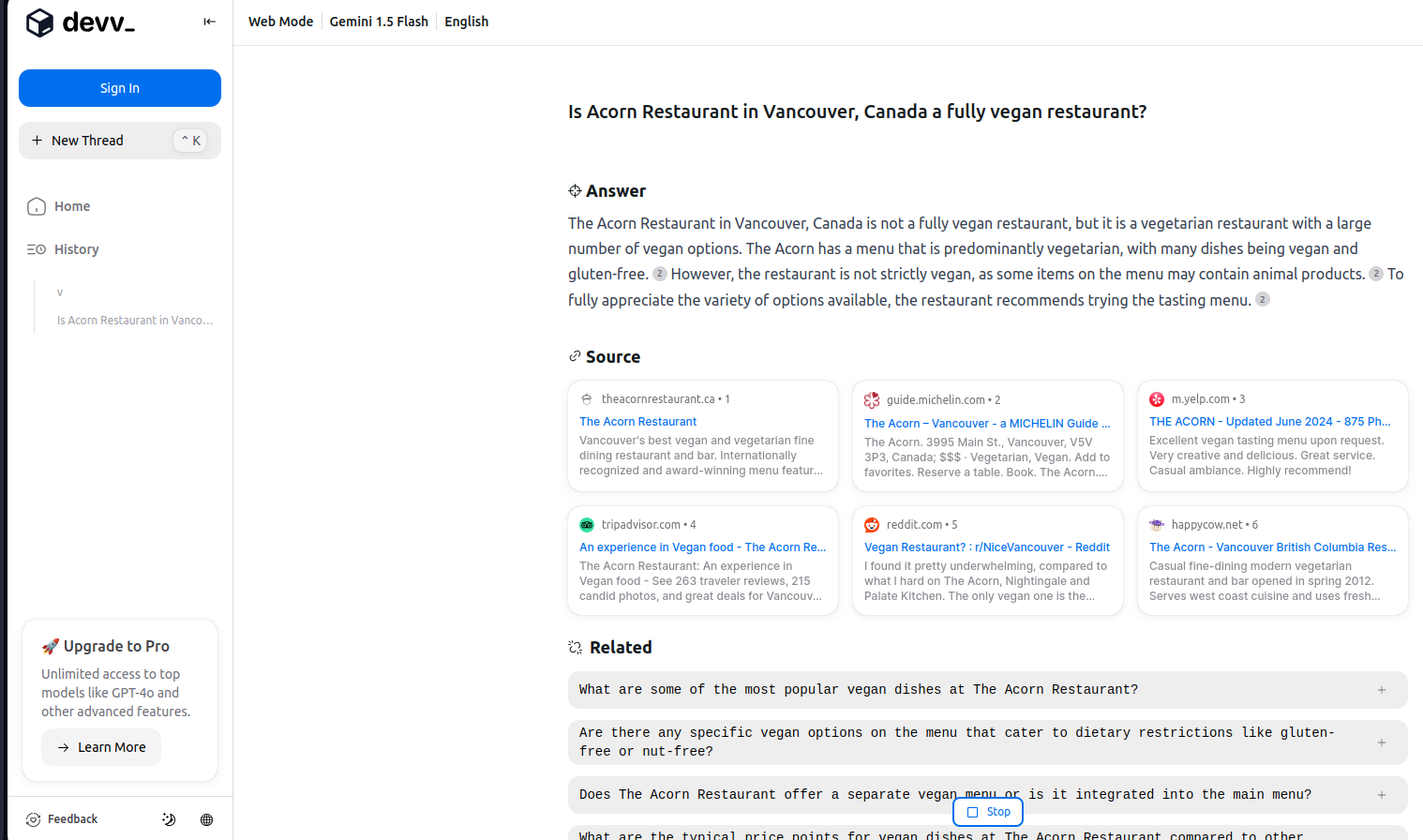Open the Gemini 1.5 Flash model selector
The image size is (1423, 840).
379,22
